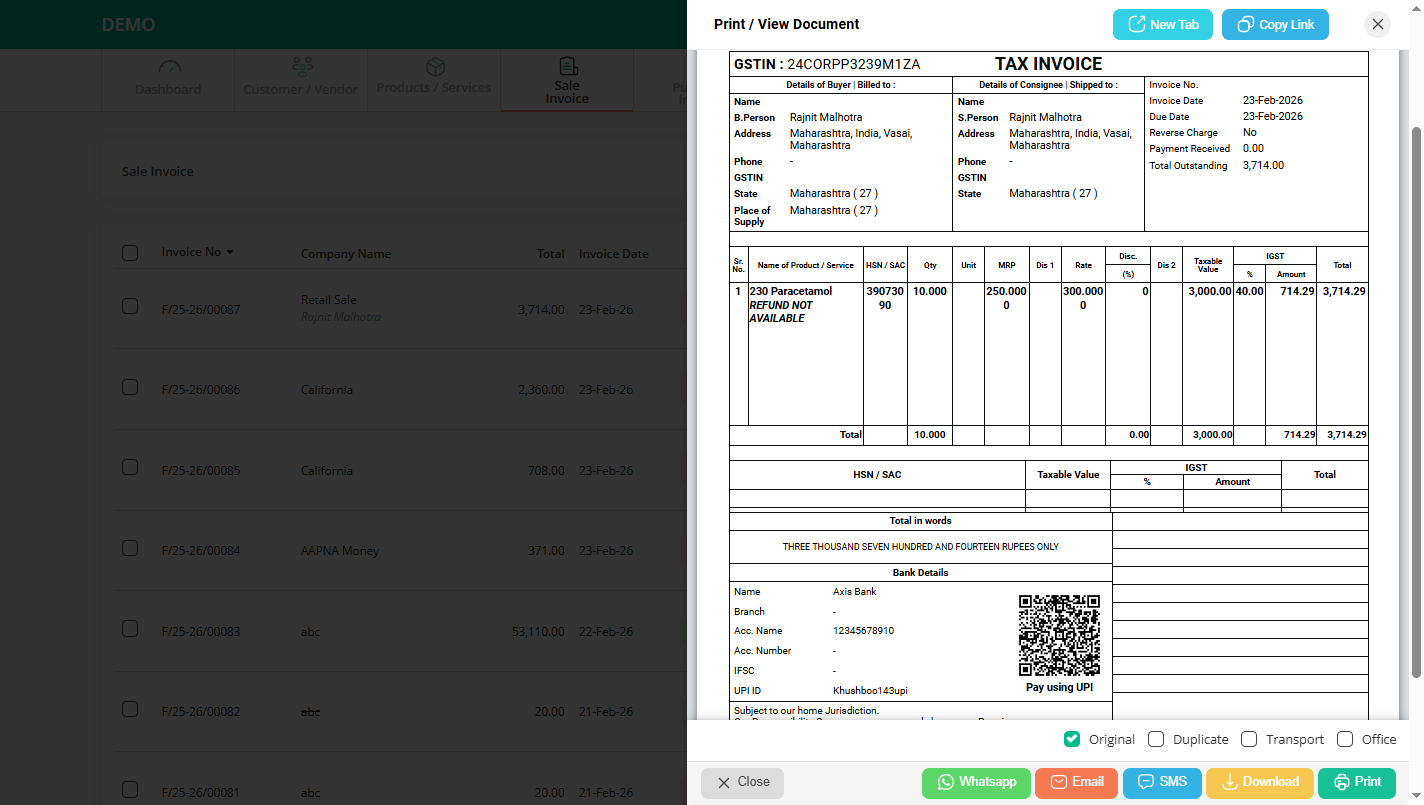Tick the Transport copy checkbox

(1249, 739)
